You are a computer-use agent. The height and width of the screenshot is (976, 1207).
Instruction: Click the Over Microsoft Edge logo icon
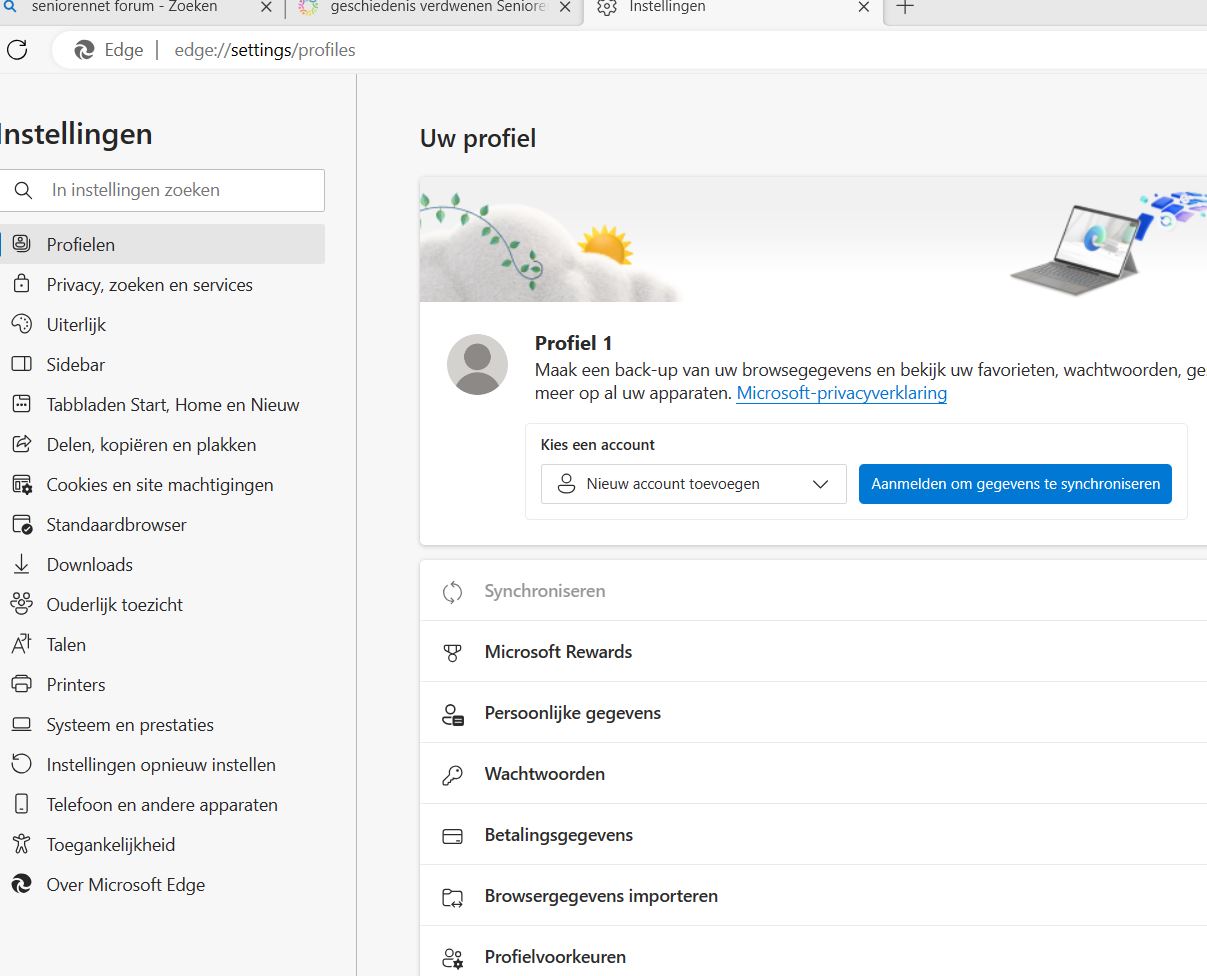21,885
